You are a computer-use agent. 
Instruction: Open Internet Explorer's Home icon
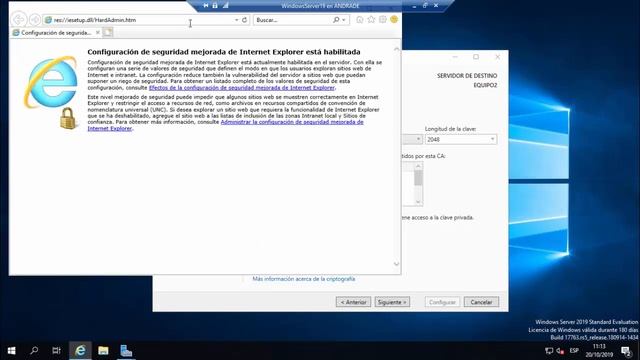click(360, 20)
